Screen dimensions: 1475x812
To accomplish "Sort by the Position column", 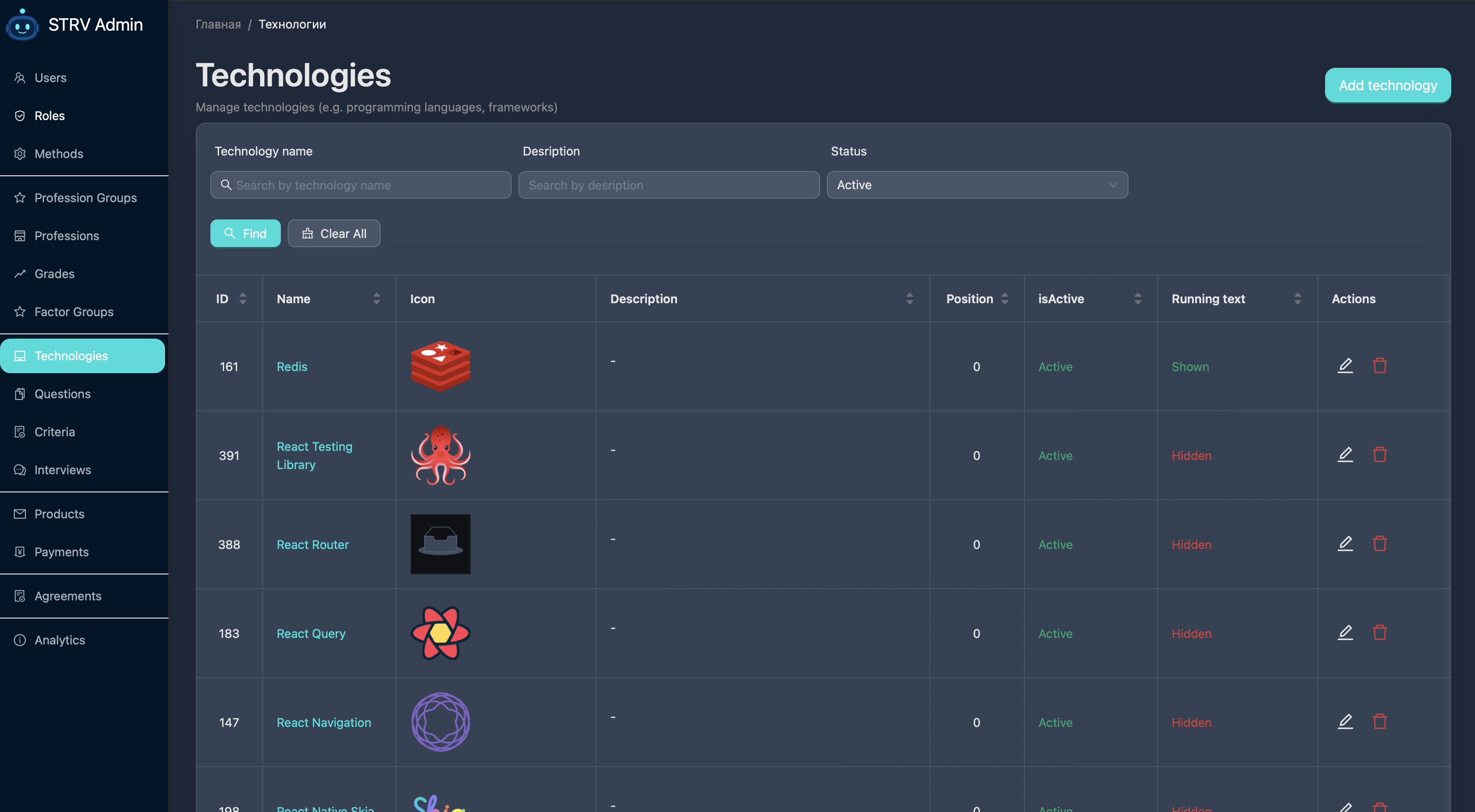I will pos(1005,299).
